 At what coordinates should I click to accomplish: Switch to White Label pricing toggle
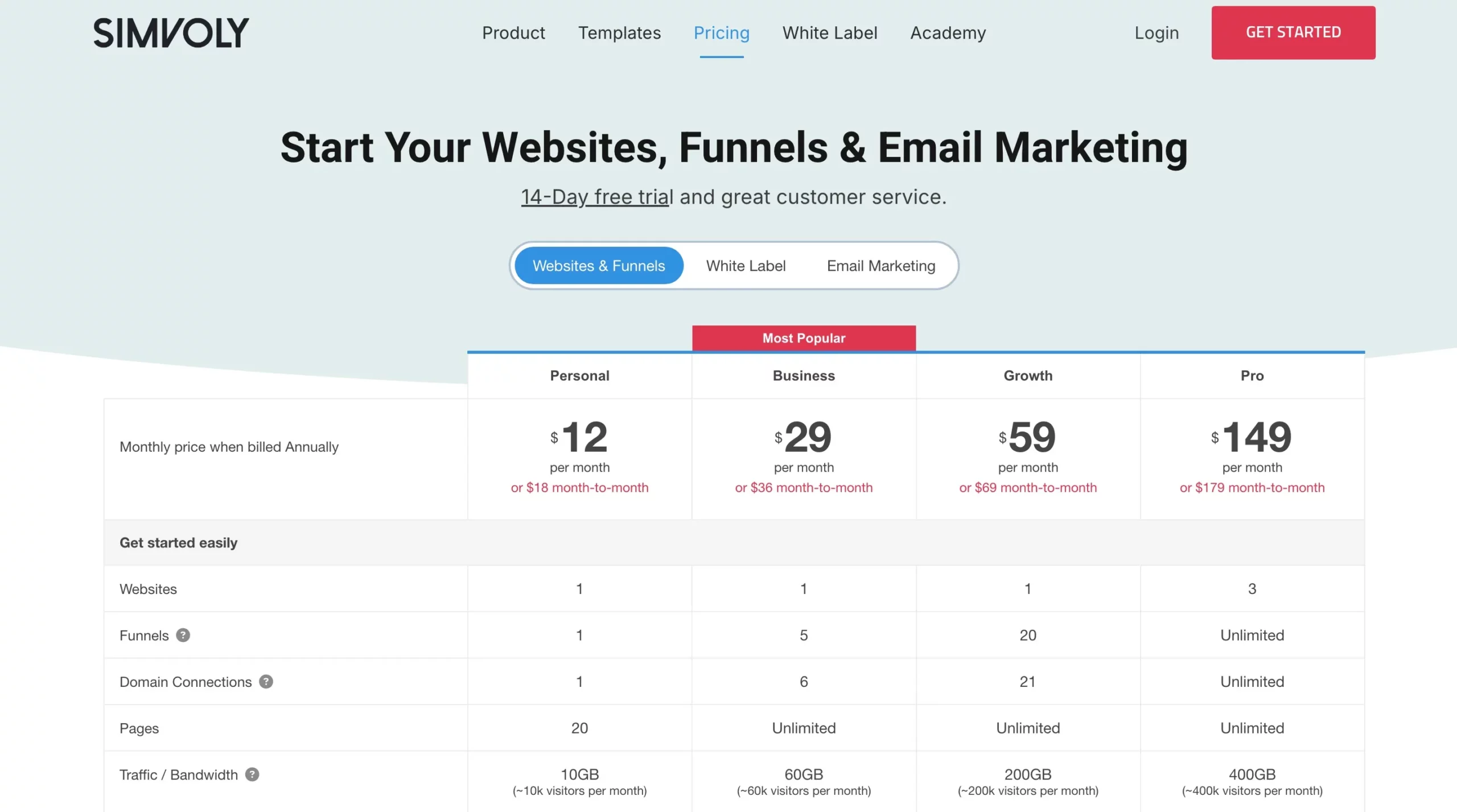click(x=745, y=265)
